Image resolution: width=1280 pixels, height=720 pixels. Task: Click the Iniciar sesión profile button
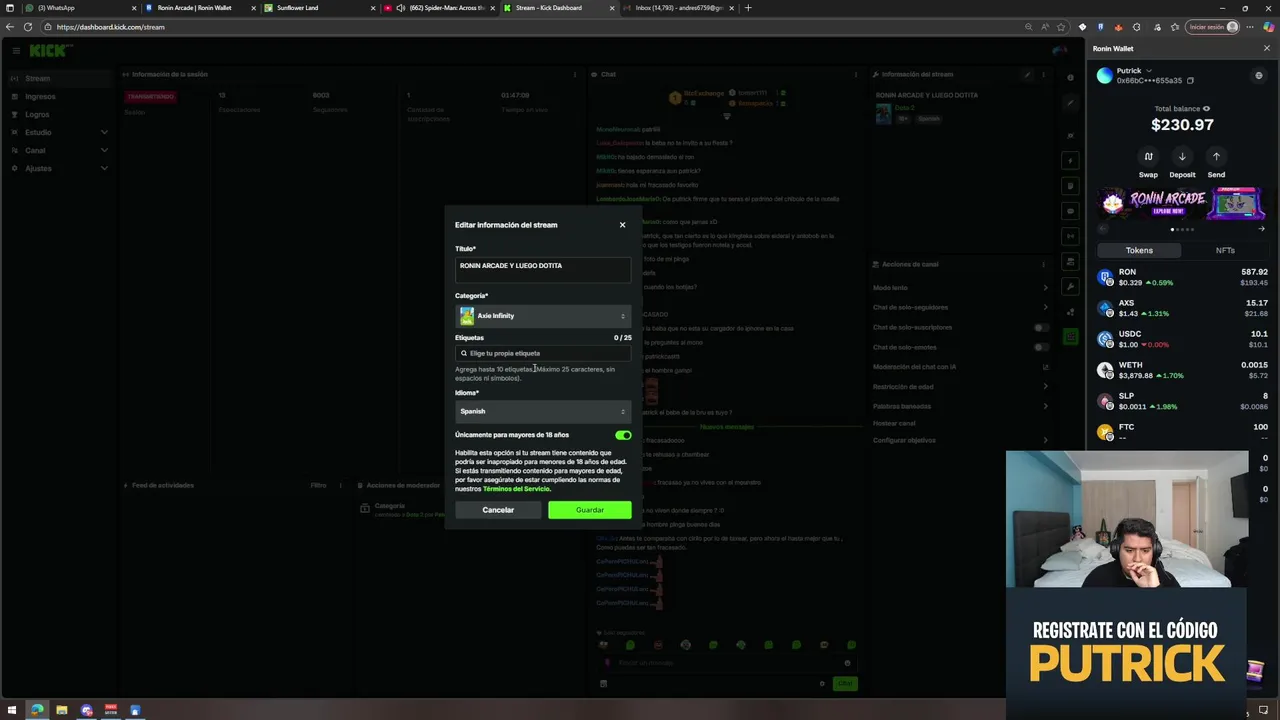[x=1213, y=27]
